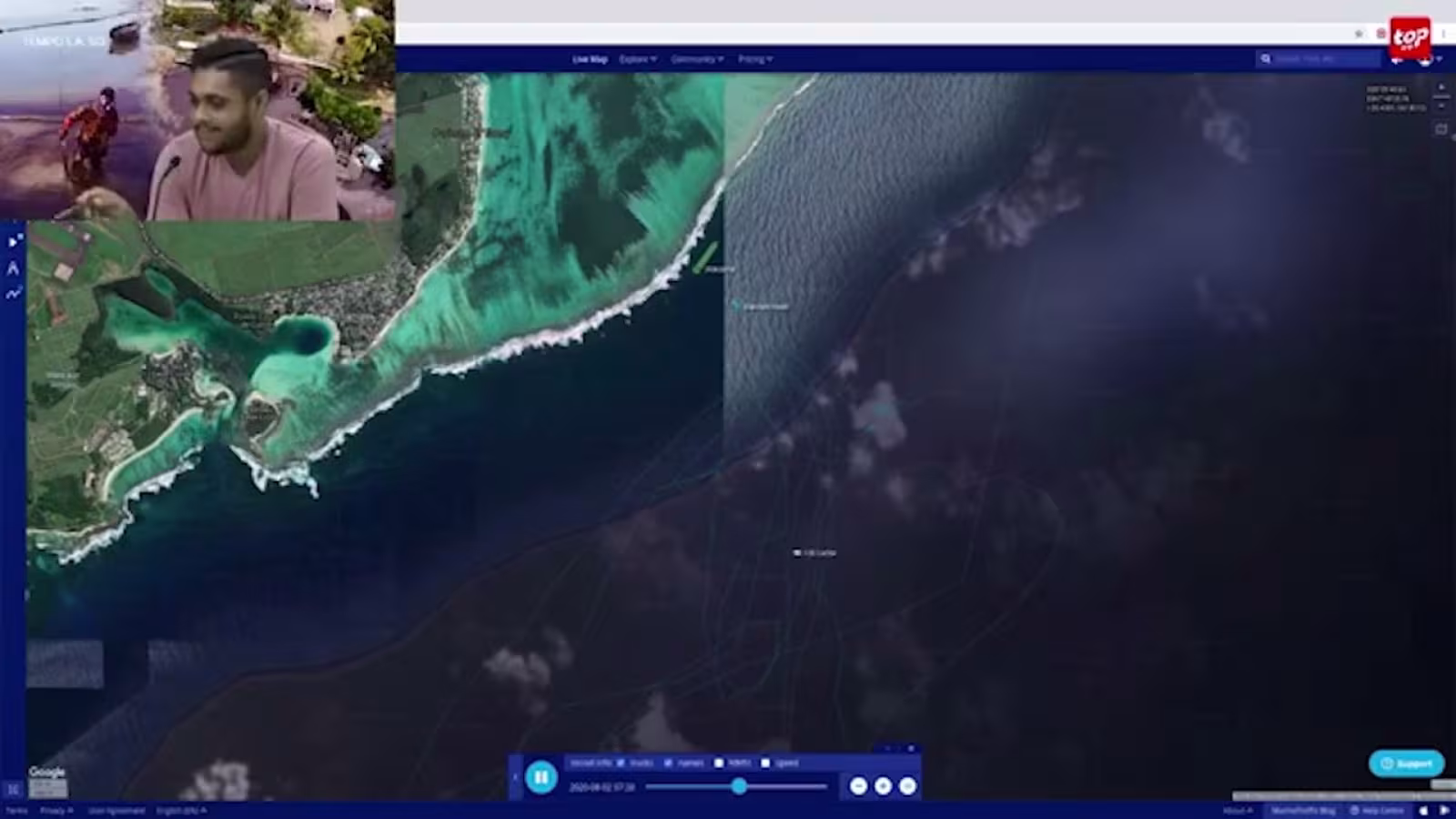Image resolution: width=1456 pixels, height=819 pixels.
Task: Open the user account dropdown arrow
Action: (1439, 59)
